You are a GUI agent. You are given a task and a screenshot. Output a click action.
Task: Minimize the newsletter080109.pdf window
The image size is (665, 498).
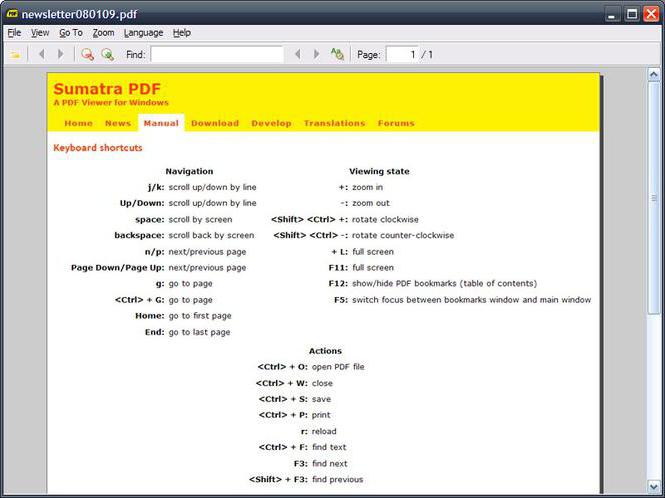pos(611,14)
